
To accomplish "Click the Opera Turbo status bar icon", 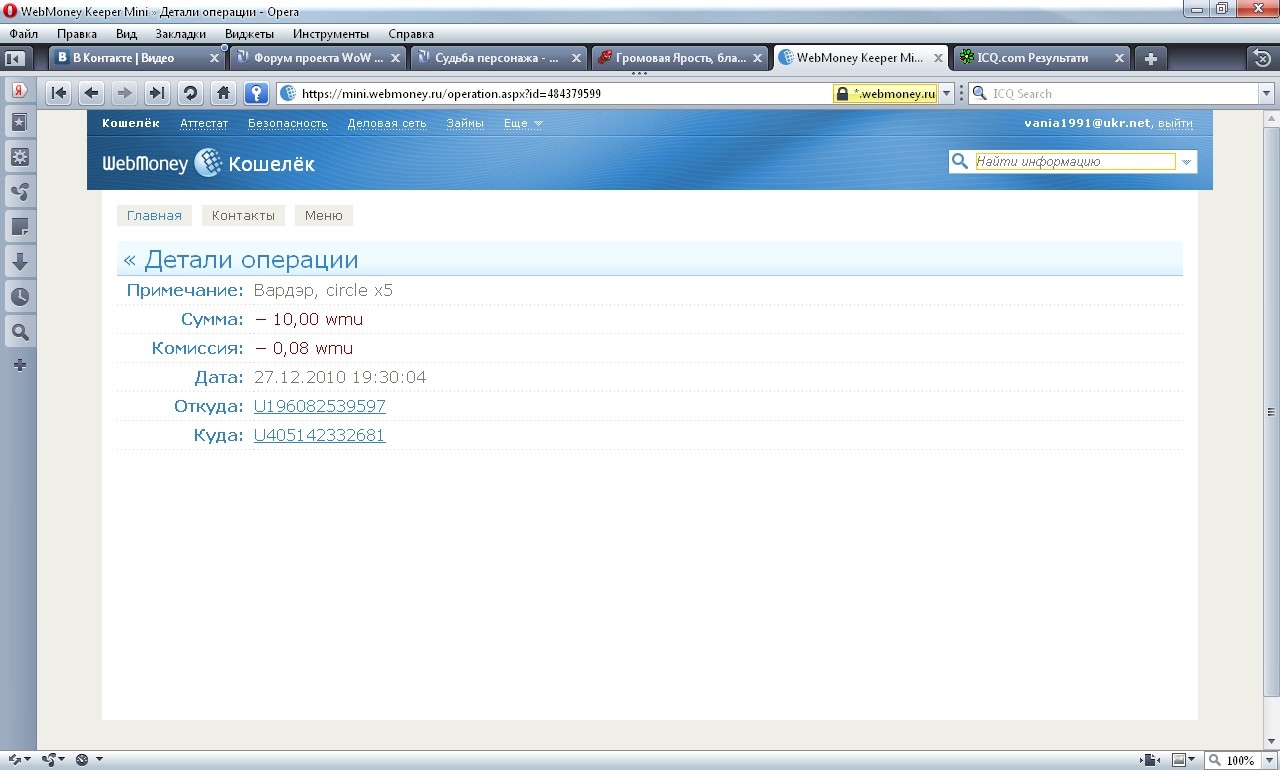I will pos(83,760).
